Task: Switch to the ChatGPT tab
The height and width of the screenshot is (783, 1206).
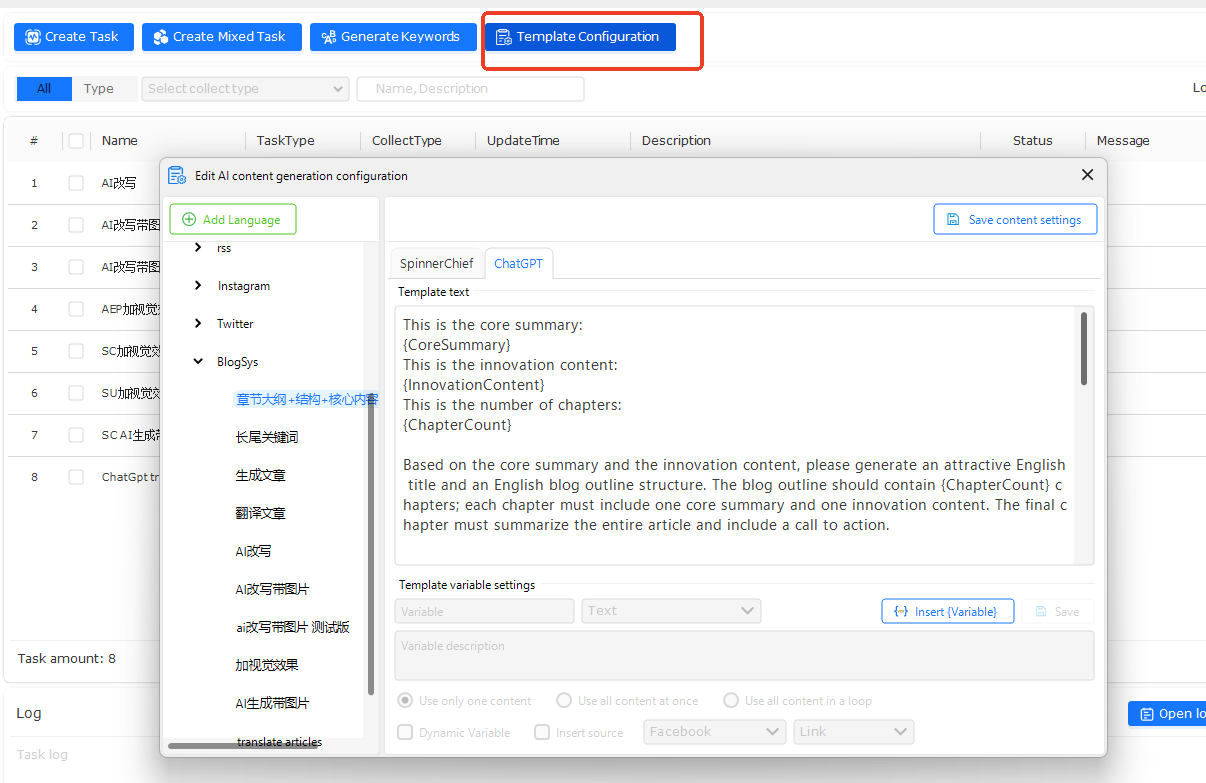Action: point(518,264)
